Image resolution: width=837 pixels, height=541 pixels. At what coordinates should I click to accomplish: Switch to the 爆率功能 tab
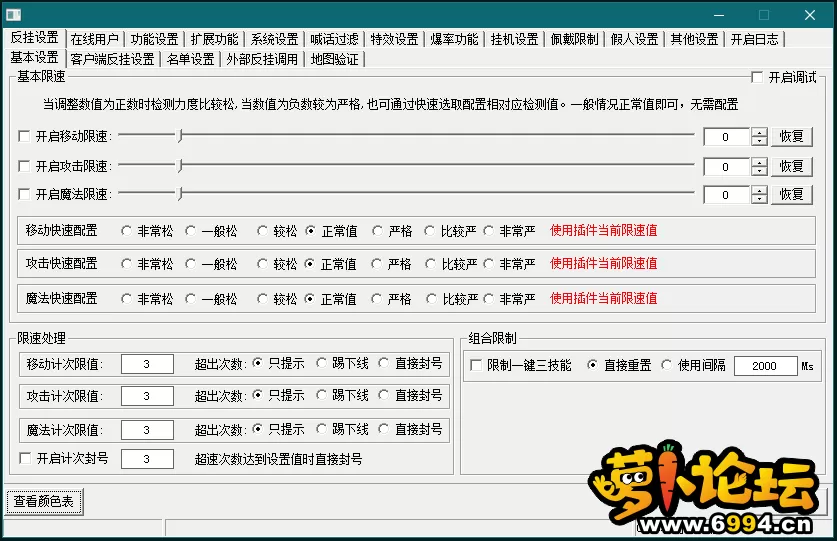pos(454,39)
